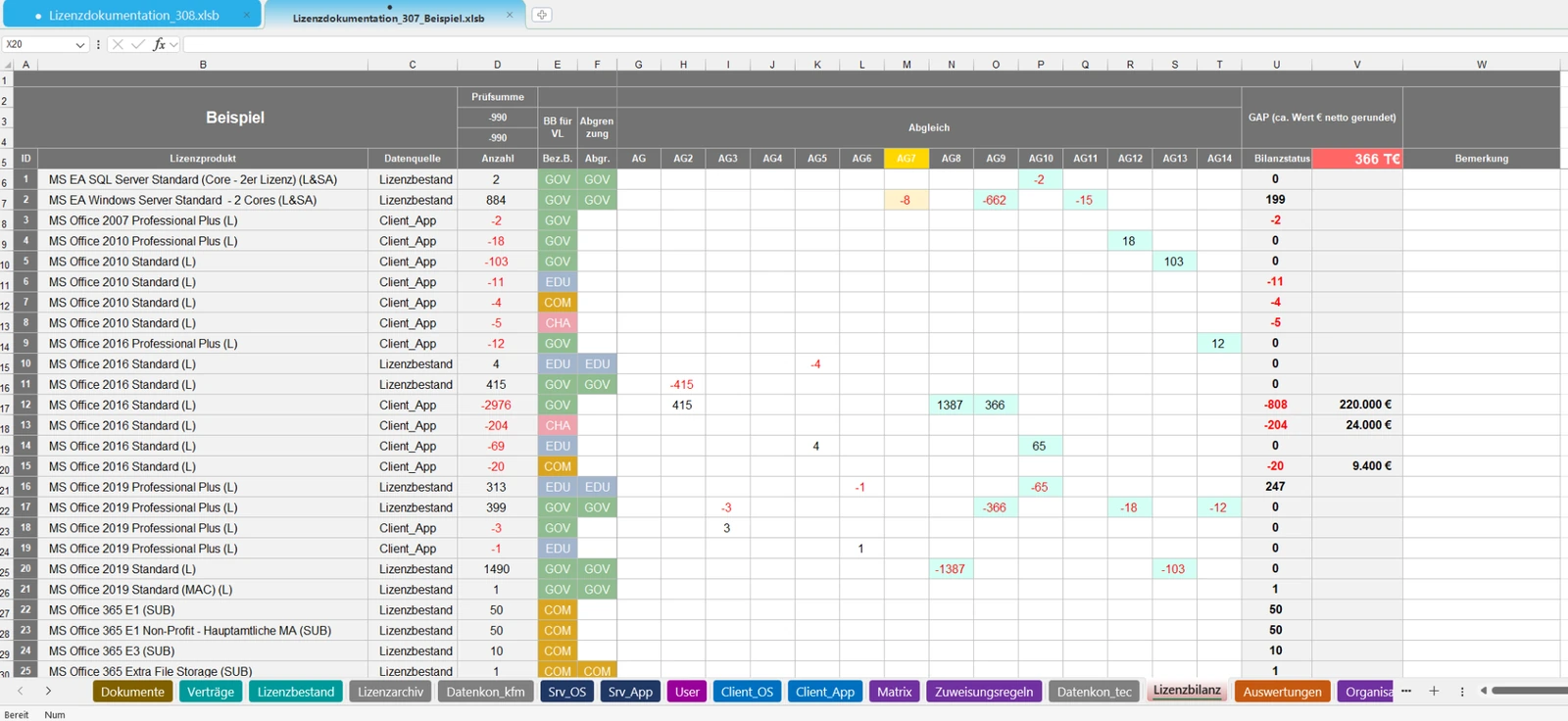Click into the formula bar input
The width and height of the screenshot is (1568, 721).
(x=875, y=44)
